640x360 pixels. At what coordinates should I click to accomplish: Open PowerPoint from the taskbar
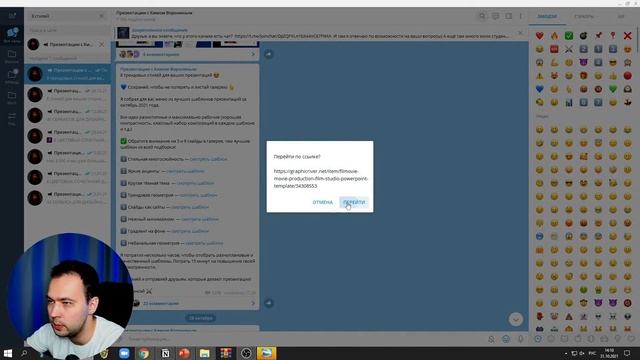pos(184,353)
